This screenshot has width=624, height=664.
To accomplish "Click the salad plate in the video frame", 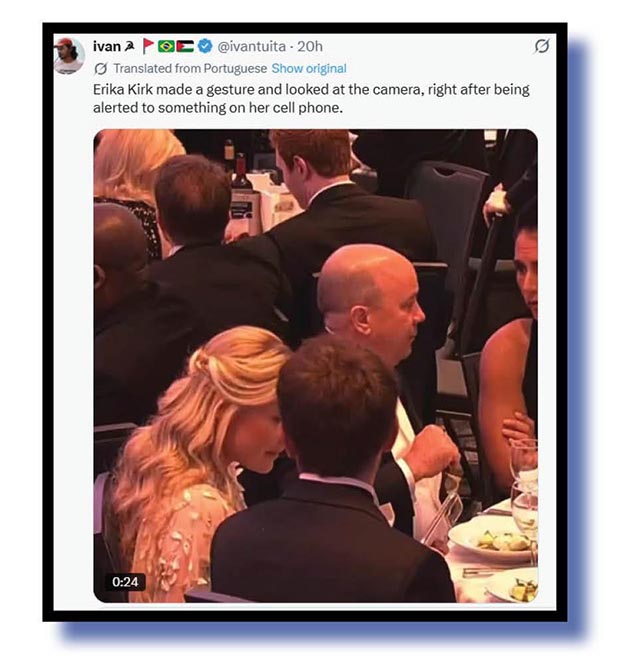I will (x=492, y=539).
